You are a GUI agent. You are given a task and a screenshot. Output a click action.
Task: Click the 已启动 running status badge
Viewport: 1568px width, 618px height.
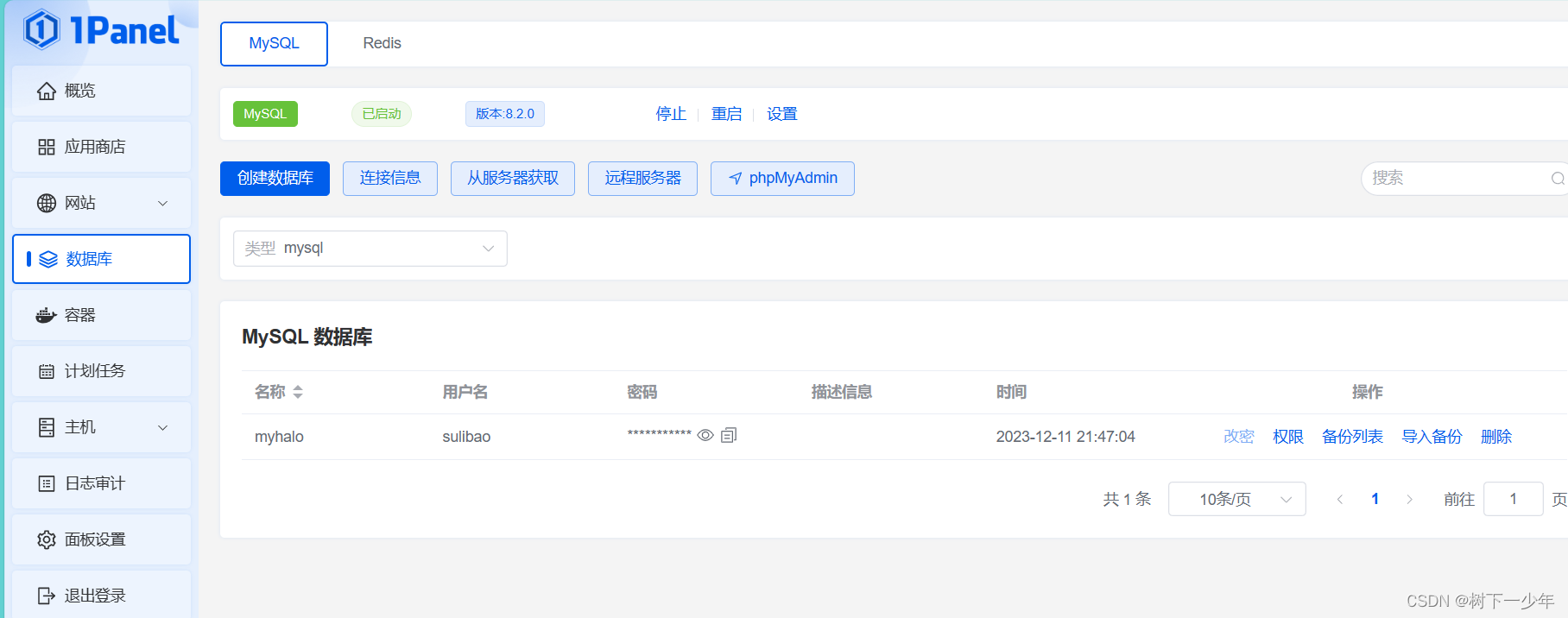point(382,114)
